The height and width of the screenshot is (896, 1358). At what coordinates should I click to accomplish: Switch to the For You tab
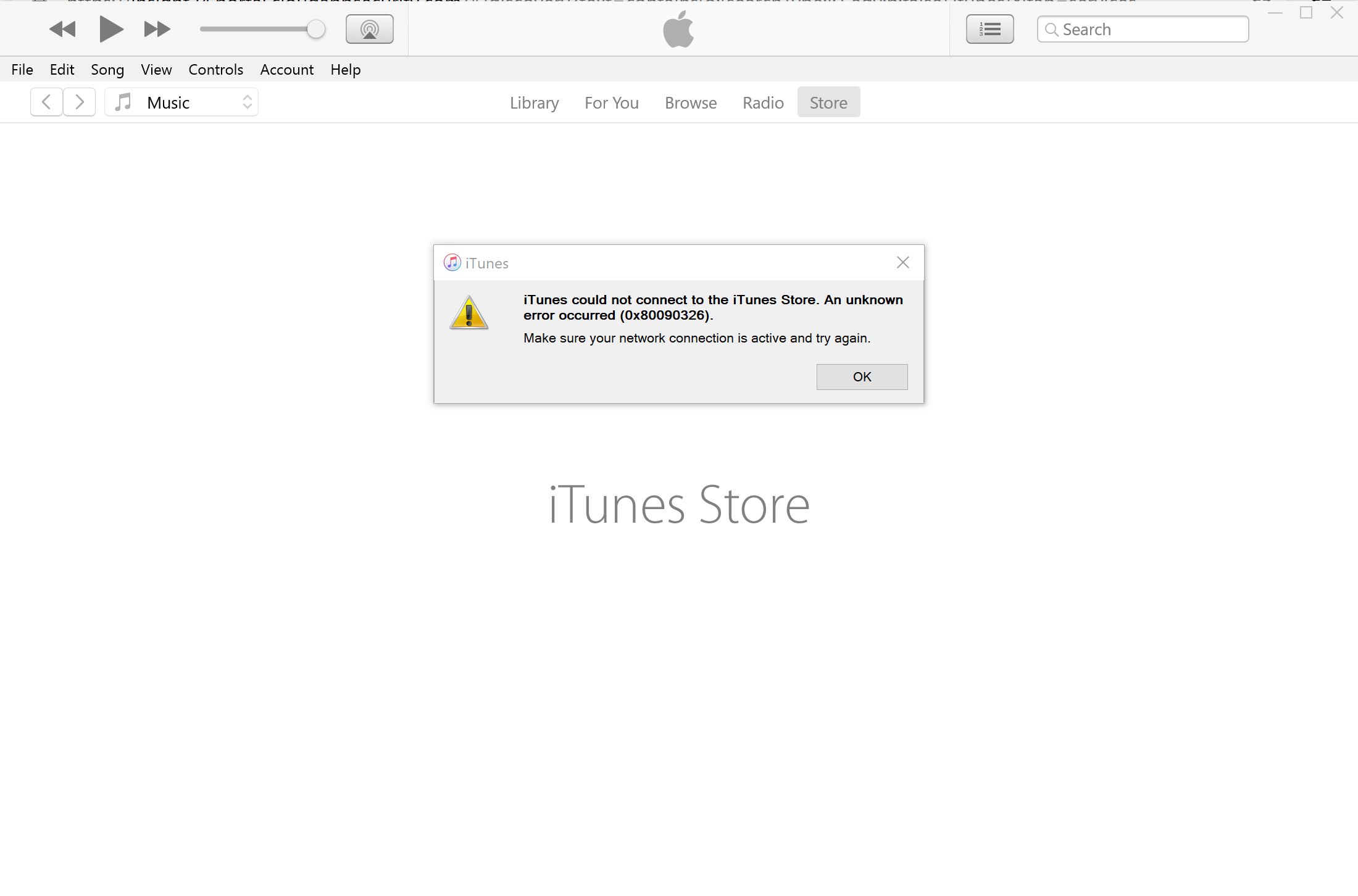coord(612,102)
